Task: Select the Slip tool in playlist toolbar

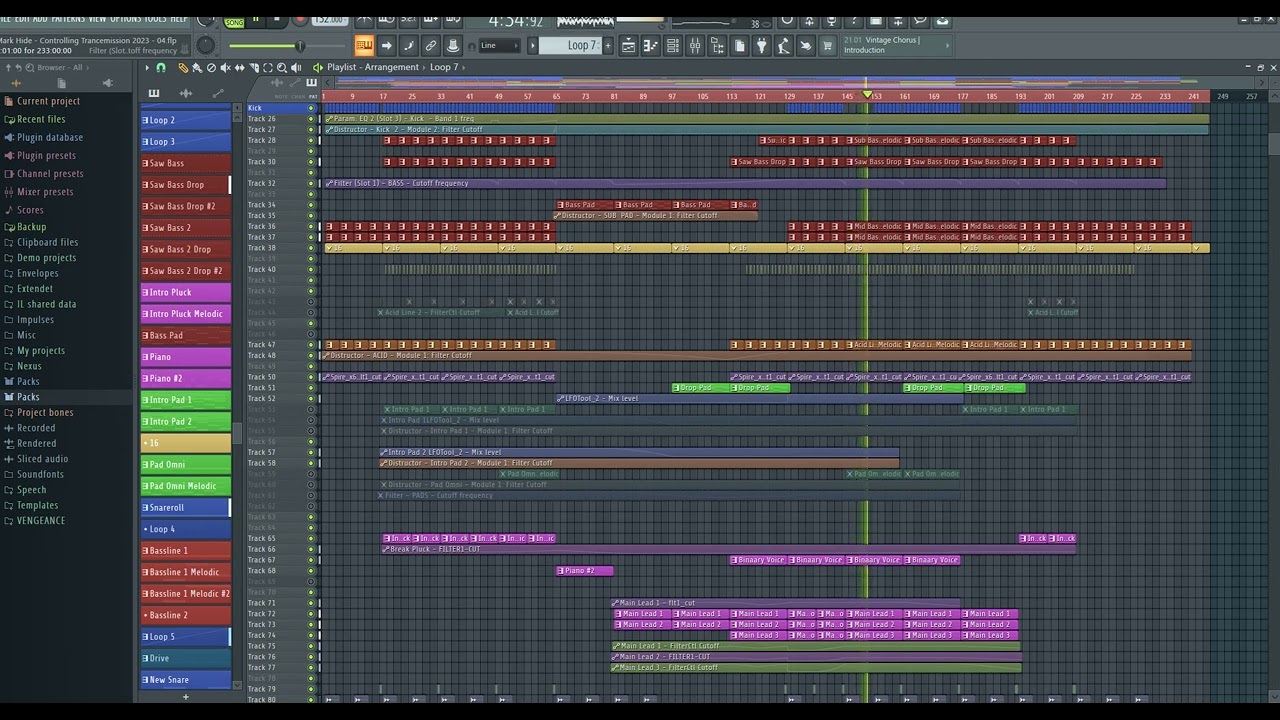Action: (239, 68)
